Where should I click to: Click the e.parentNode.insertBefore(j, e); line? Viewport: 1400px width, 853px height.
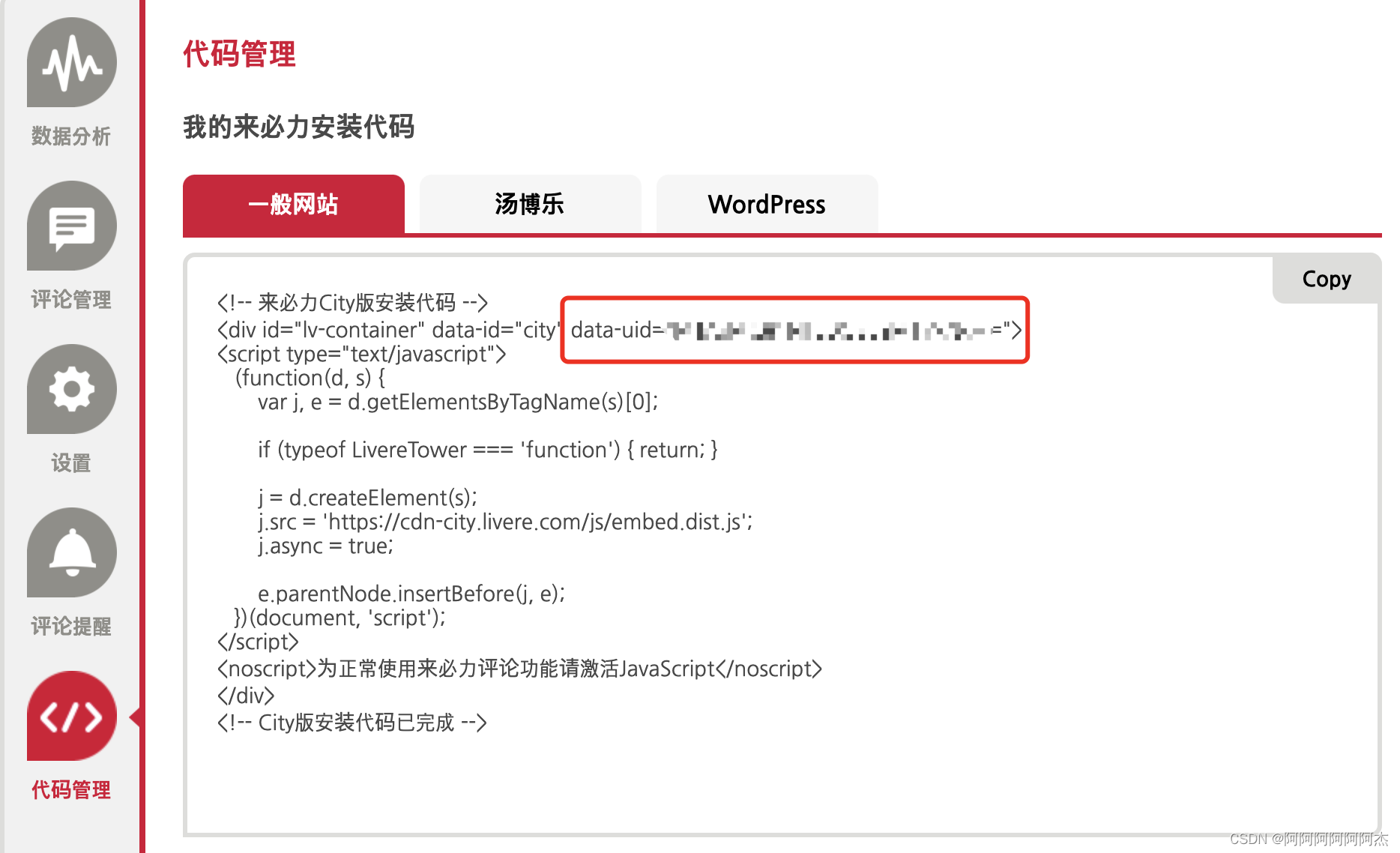pos(411,594)
